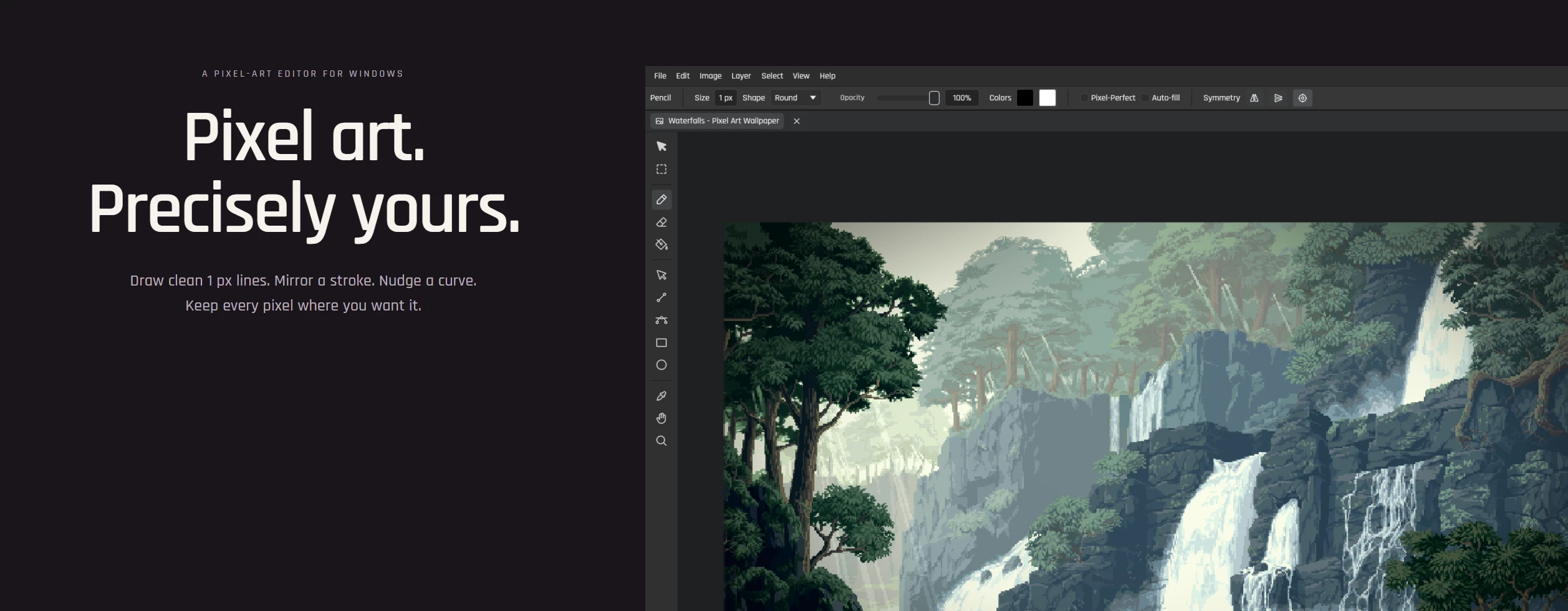The height and width of the screenshot is (611, 1568).
Task: Switch to Waterfalls - Pixel Art Wallpaper tab
Action: 717,121
